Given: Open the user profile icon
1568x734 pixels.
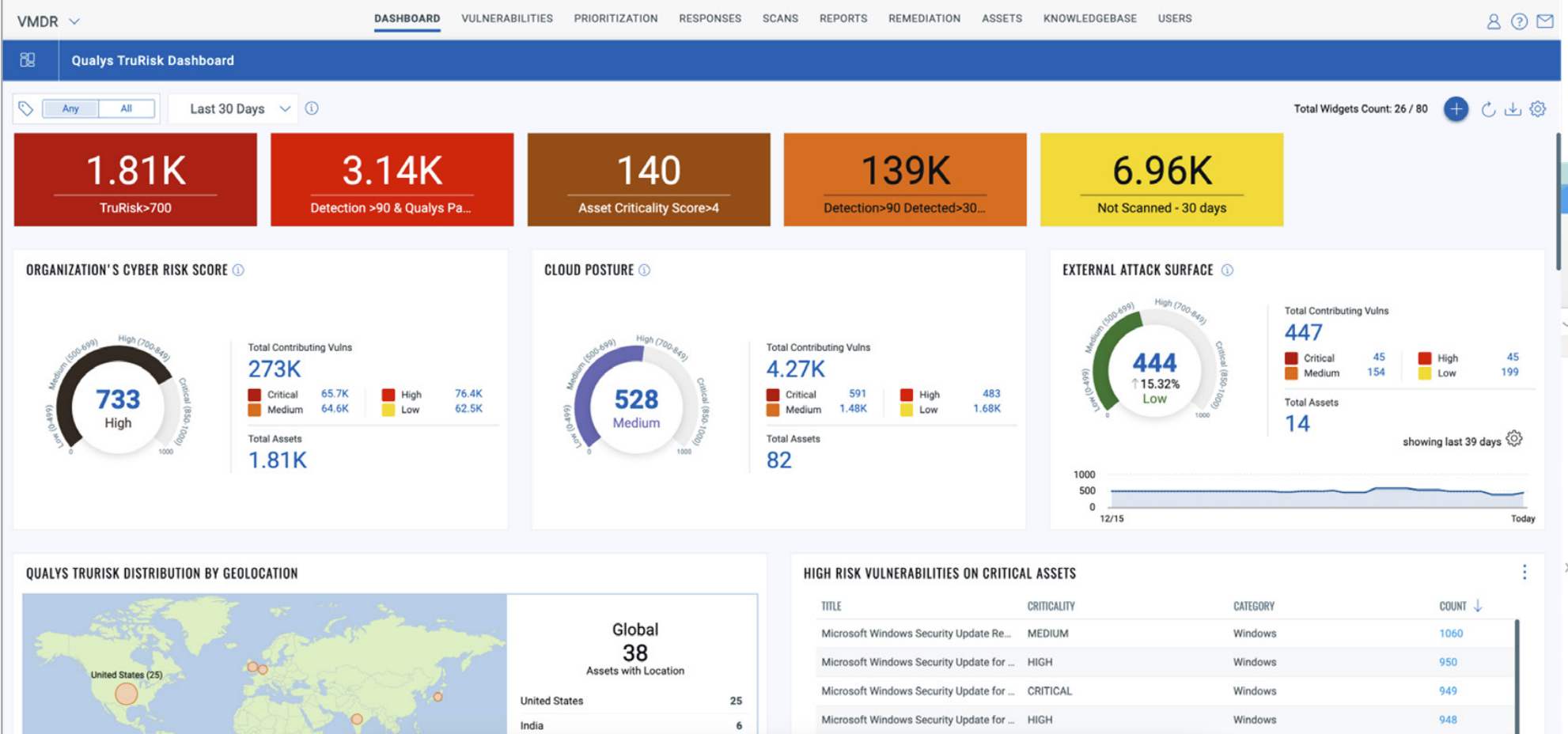Looking at the screenshot, I should point(1493,21).
